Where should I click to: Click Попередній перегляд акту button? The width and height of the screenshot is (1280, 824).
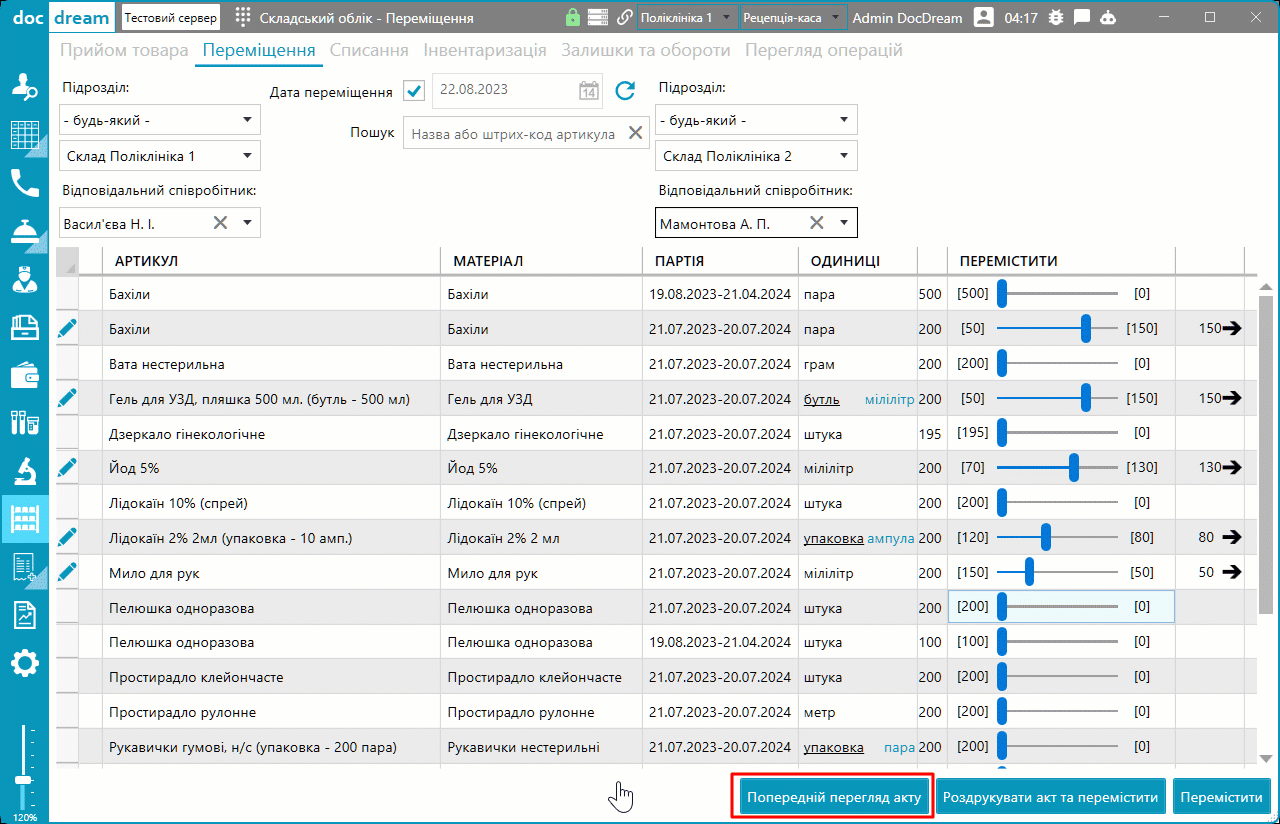833,798
